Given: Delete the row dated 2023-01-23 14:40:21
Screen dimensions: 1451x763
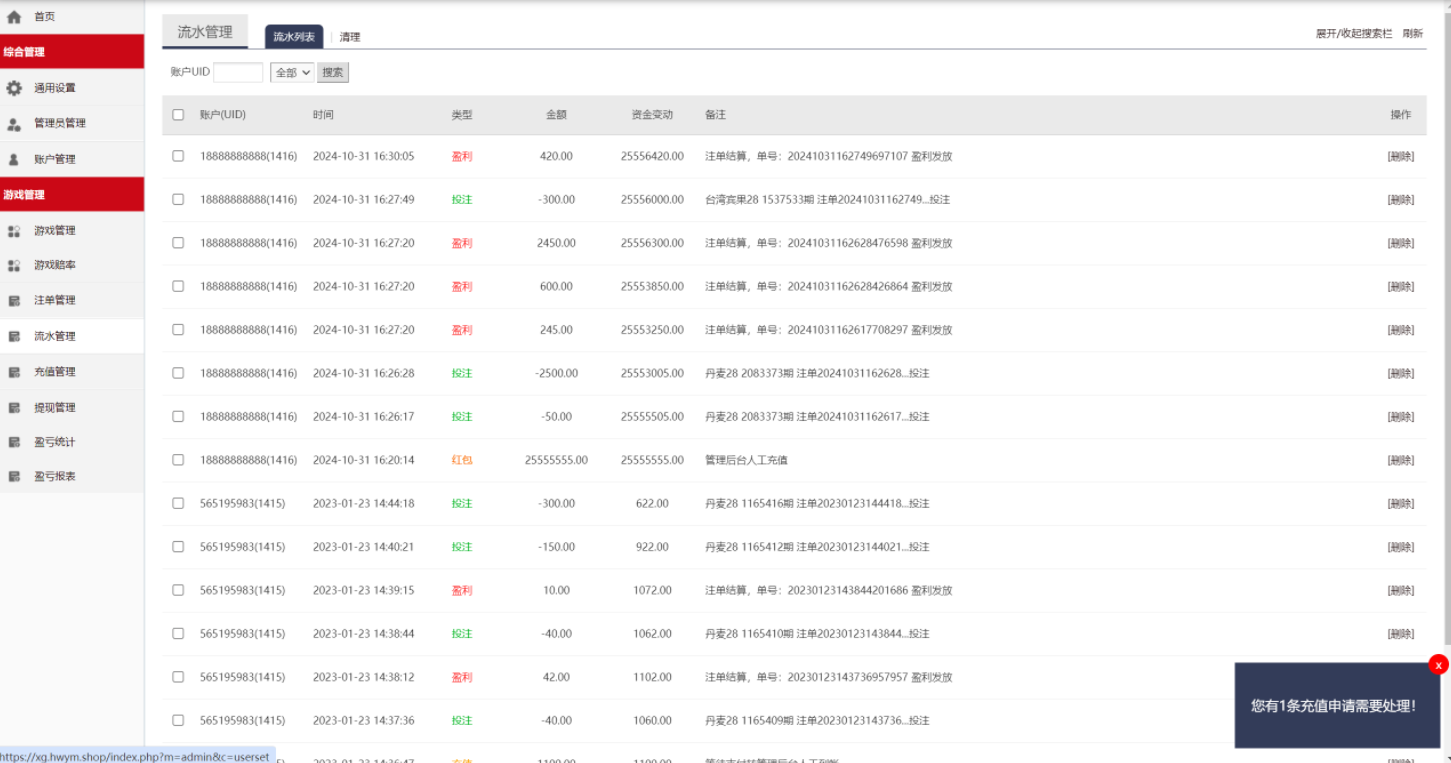Looking at the screenshot, I should point(1401,547).
